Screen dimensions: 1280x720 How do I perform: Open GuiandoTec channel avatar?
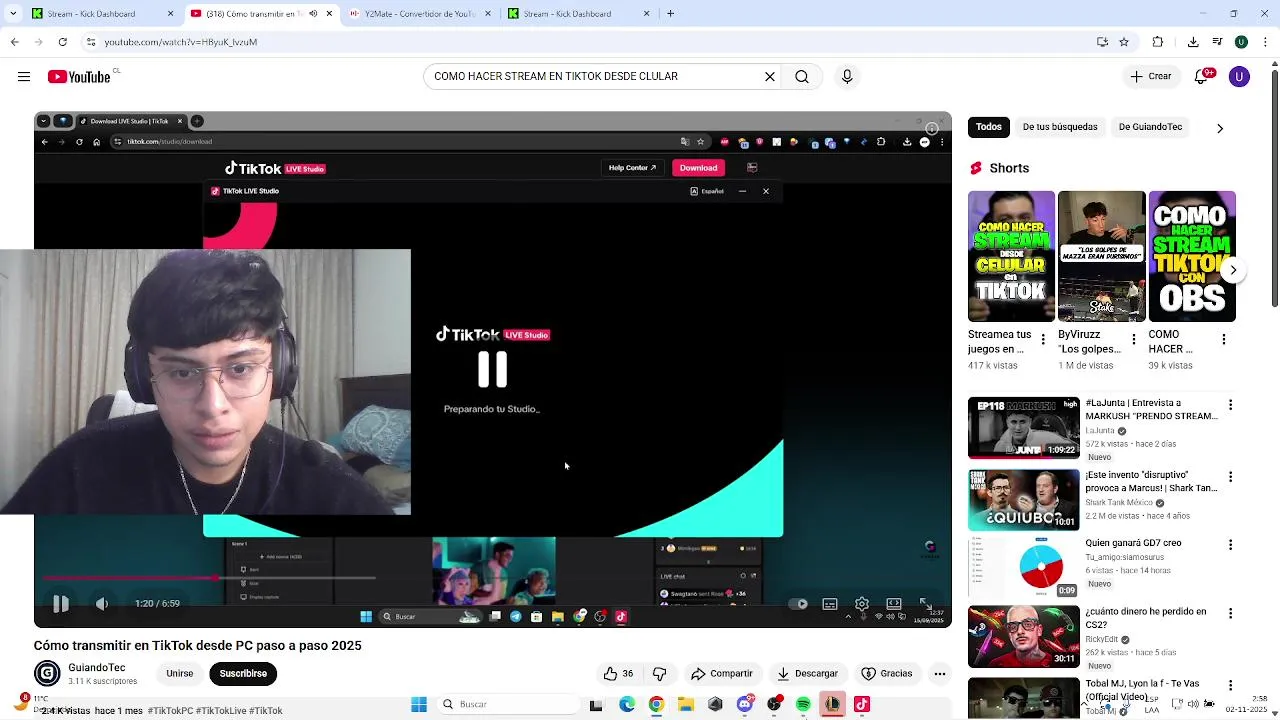pos(47,674)
